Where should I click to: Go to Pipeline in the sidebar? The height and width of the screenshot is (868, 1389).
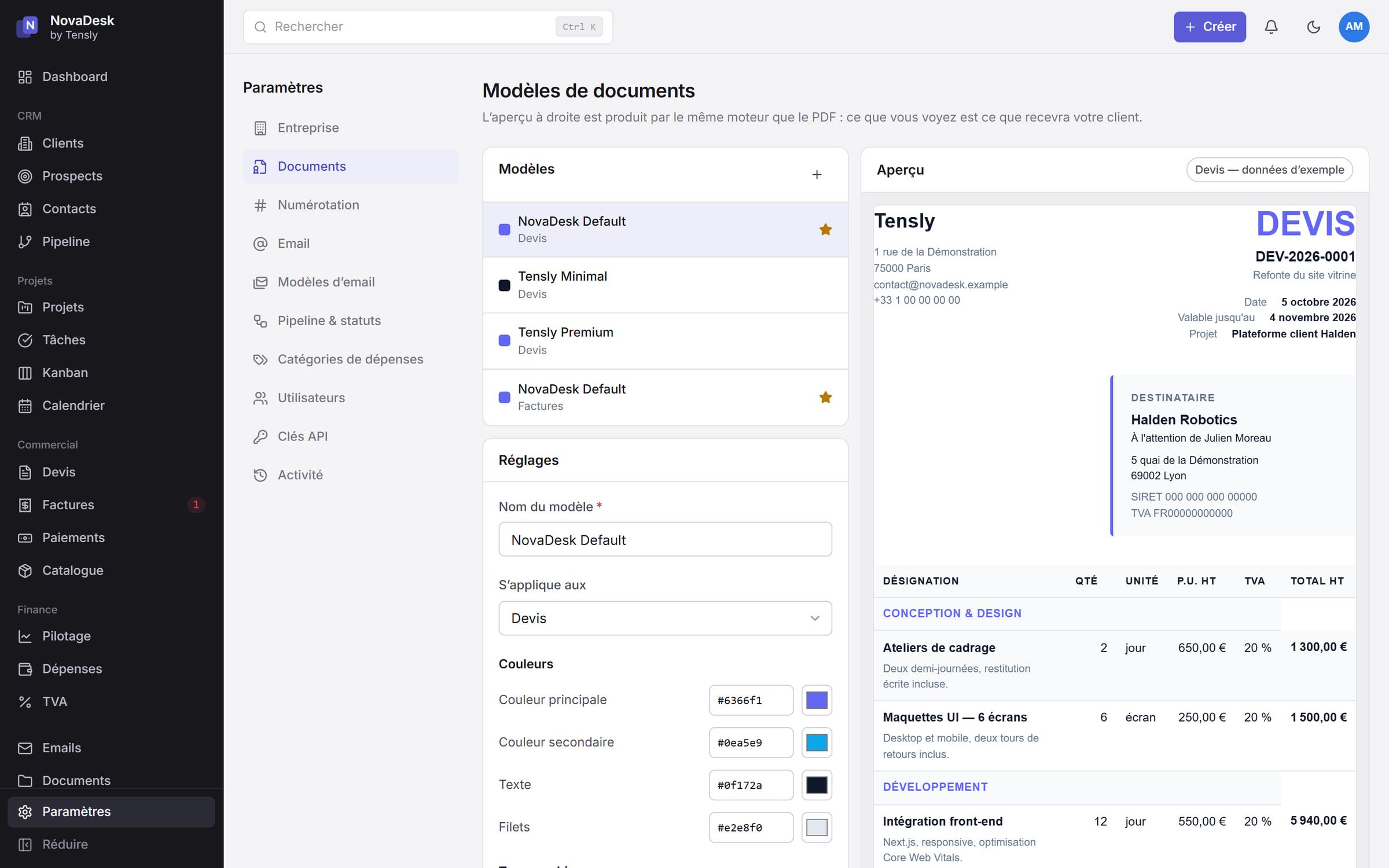click(x=111, y=241)
